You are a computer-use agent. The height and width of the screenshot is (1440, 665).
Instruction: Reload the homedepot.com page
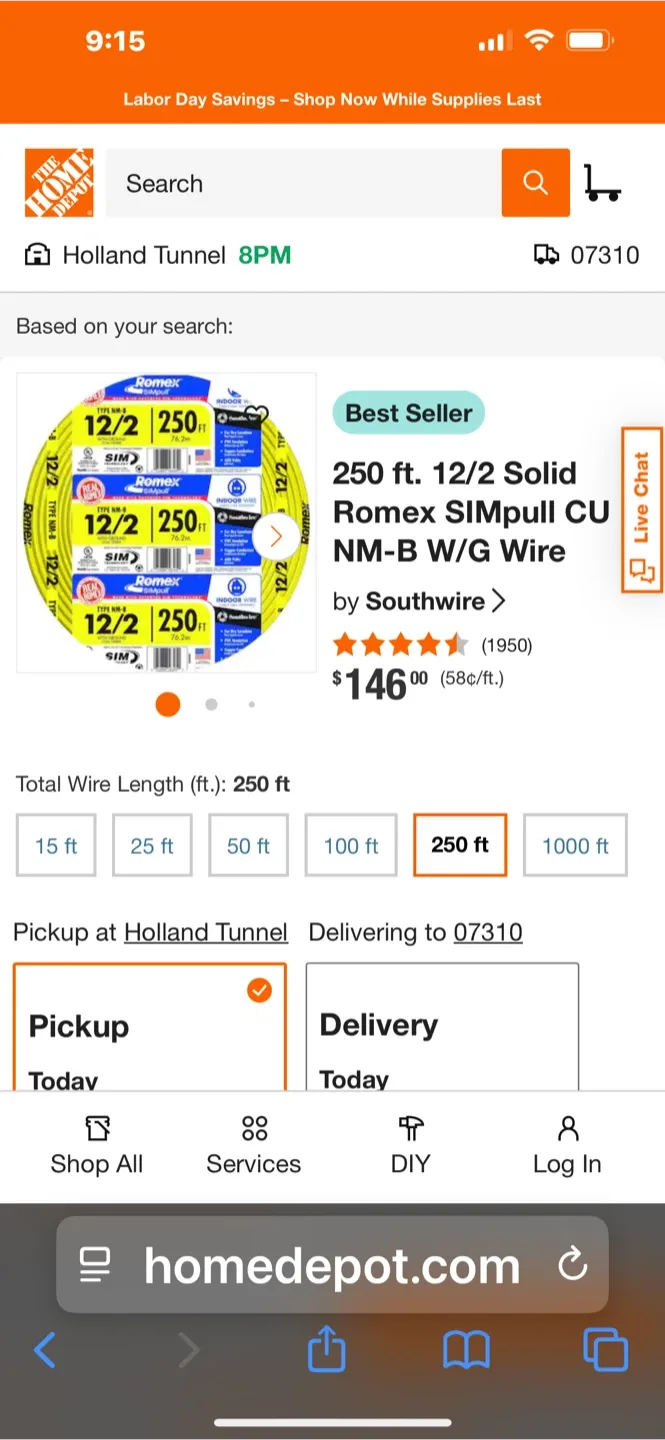click(572, 1266)
